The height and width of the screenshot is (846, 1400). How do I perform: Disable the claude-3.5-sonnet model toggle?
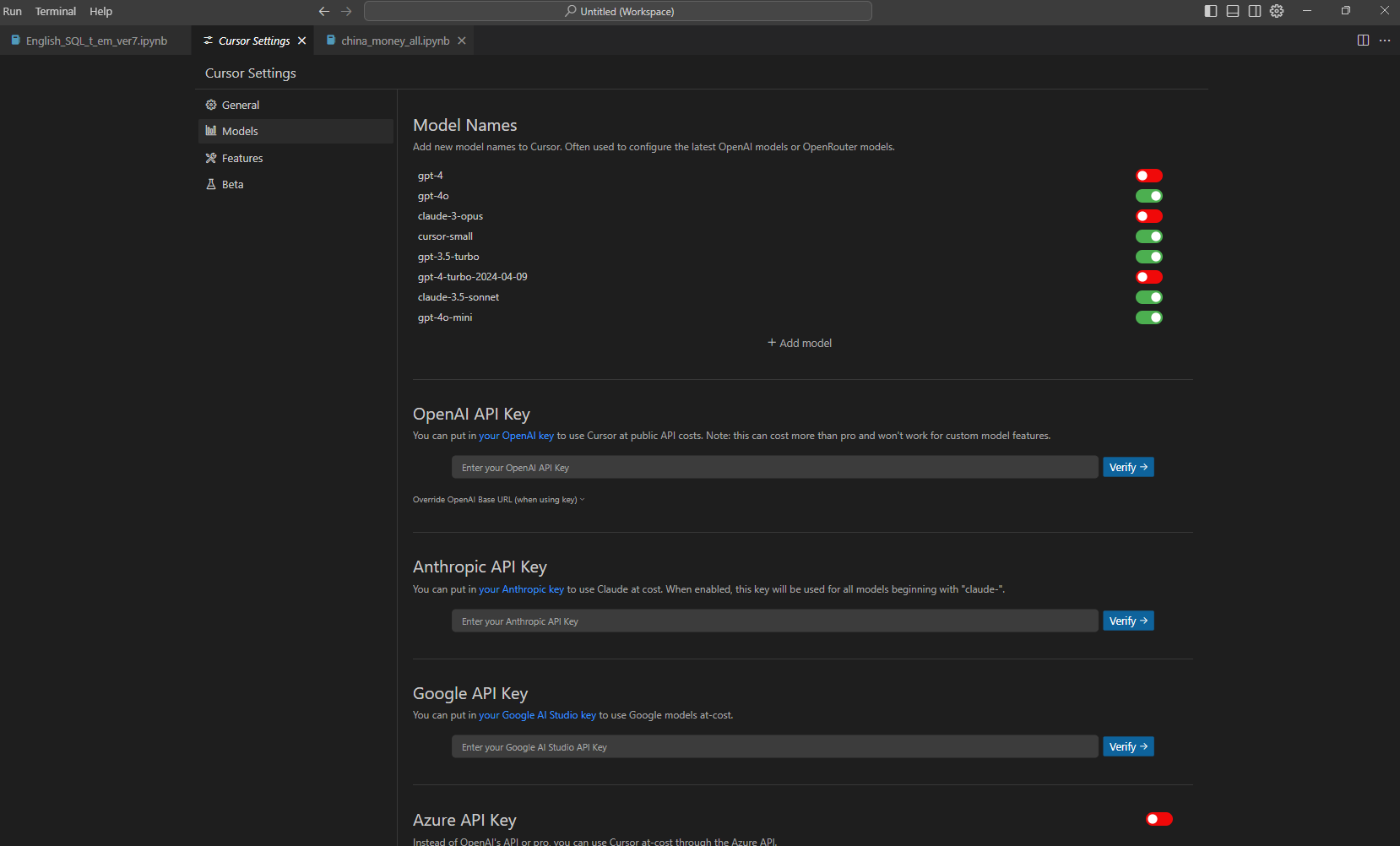(x=1148, y=297)
